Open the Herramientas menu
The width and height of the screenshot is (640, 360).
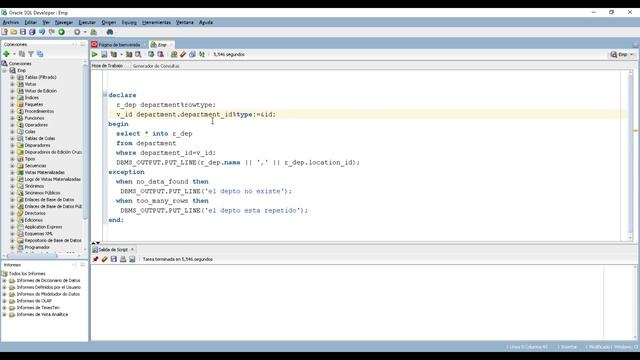[x=156, y=22]
